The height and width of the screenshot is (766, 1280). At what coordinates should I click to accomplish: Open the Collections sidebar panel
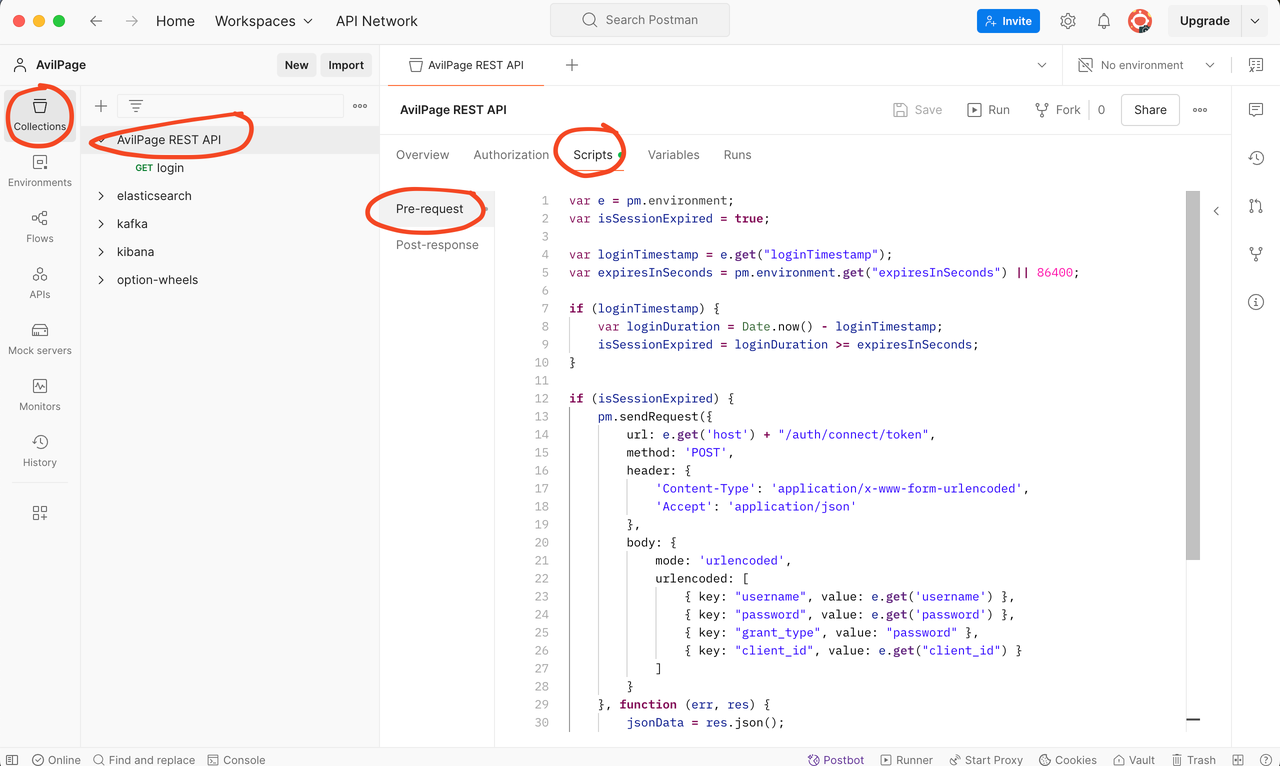click(x=40, y=115)
